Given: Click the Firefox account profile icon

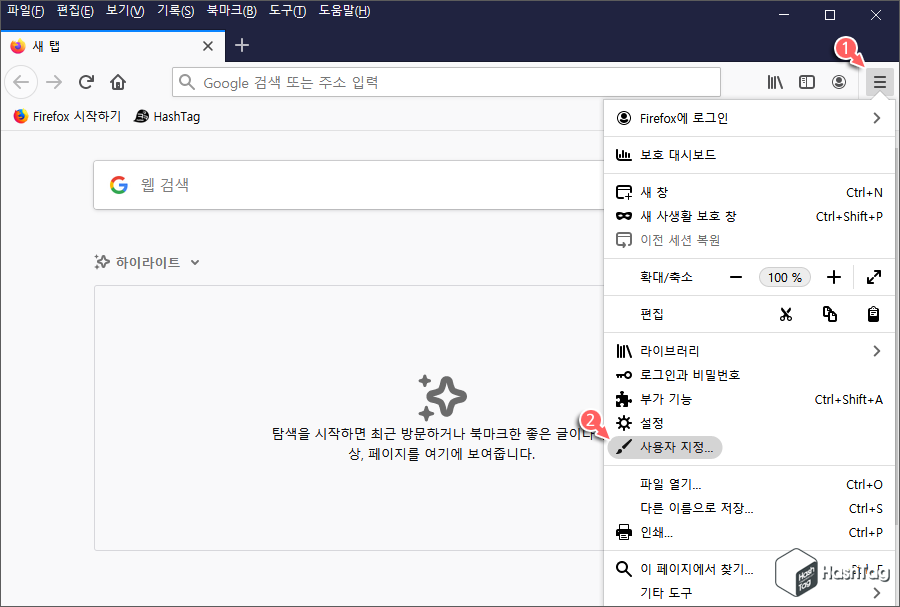Looking at the screenshot, I should pos(839,82).
